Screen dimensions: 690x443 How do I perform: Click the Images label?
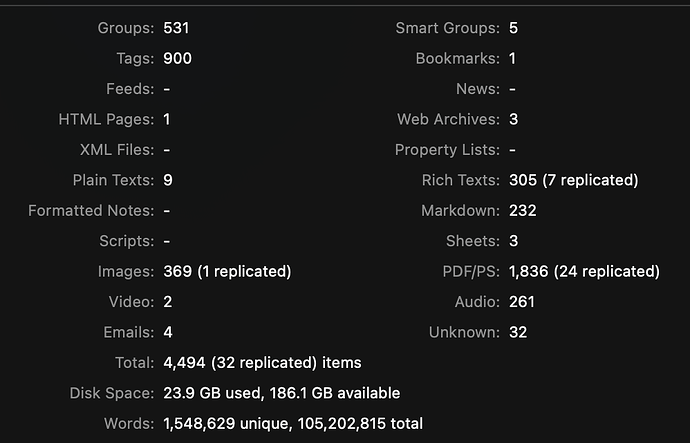coord(126,271)
